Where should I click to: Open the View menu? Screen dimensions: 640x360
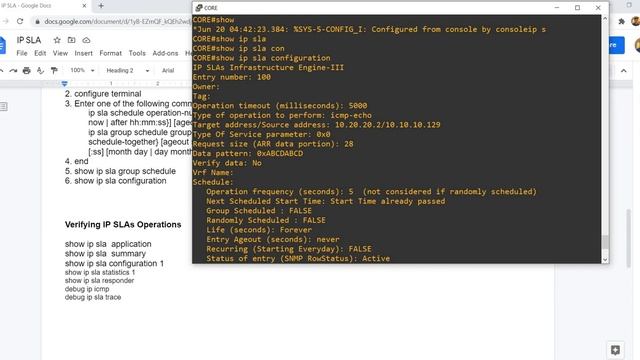[x=60, y=53]
